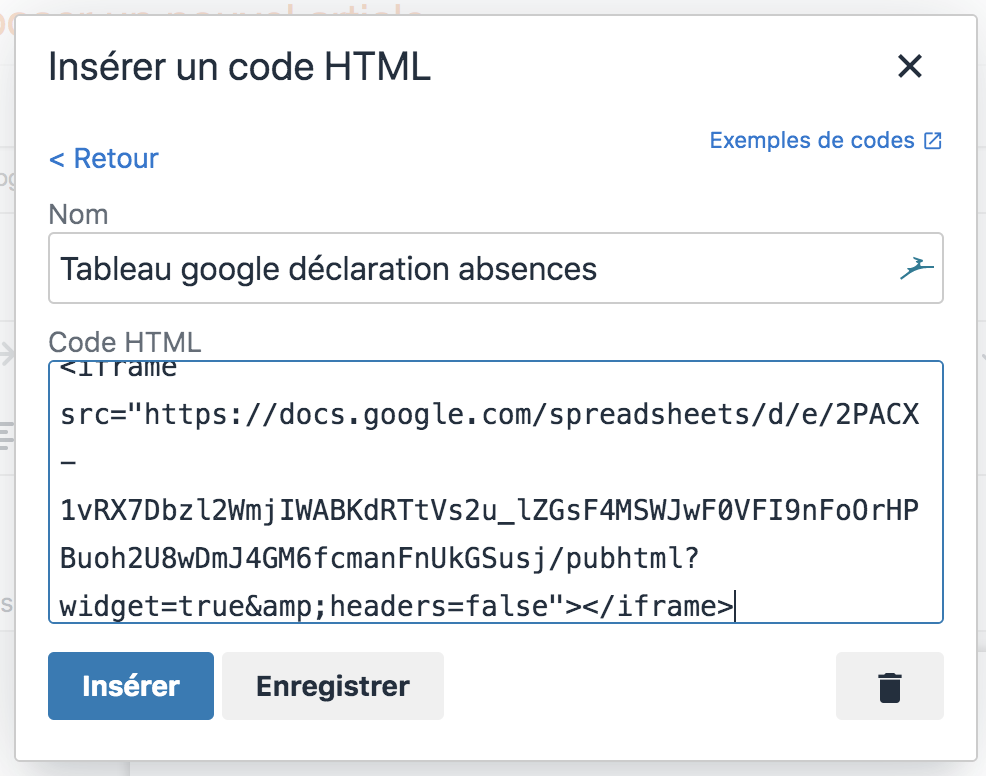Click the text-lines icon at the left edge
The height and width of the screenshot is (776, 986).
tap(5, 435)
